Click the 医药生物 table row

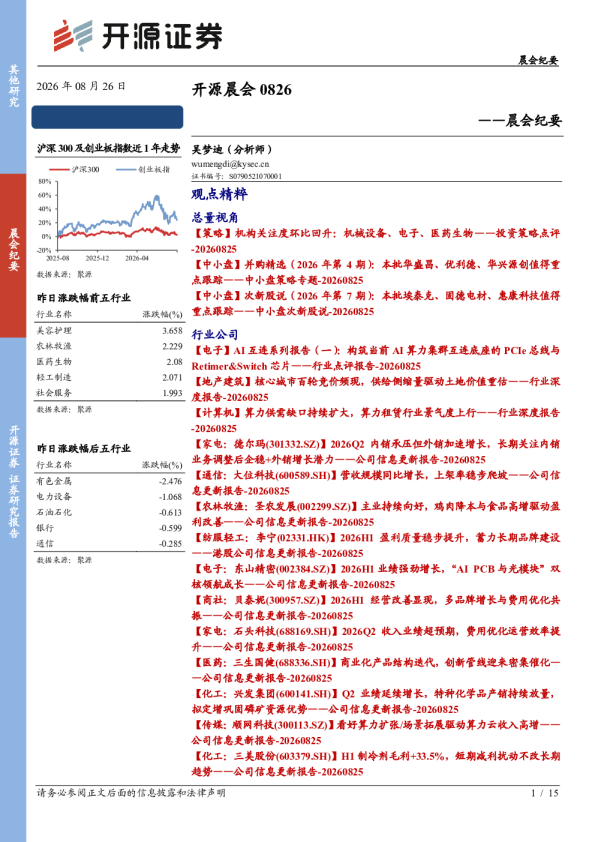110,362
